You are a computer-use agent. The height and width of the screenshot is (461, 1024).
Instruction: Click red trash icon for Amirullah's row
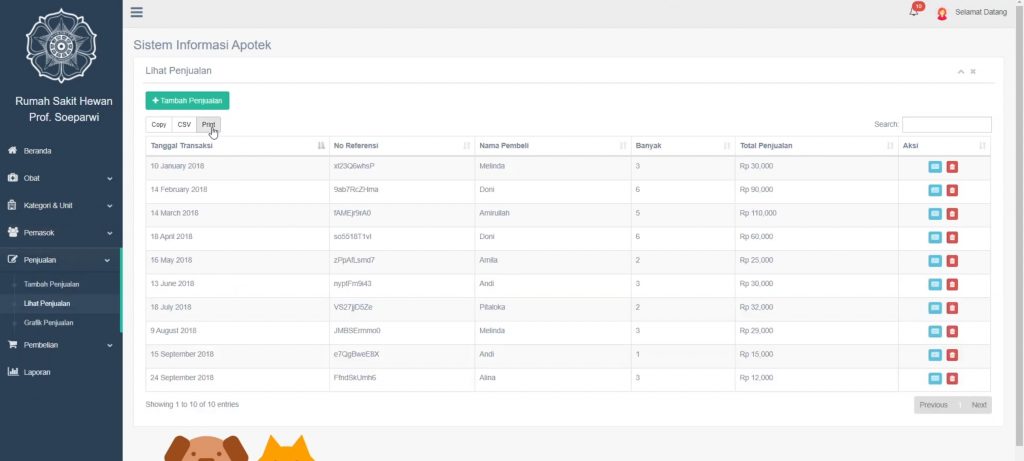click(952, 213)
